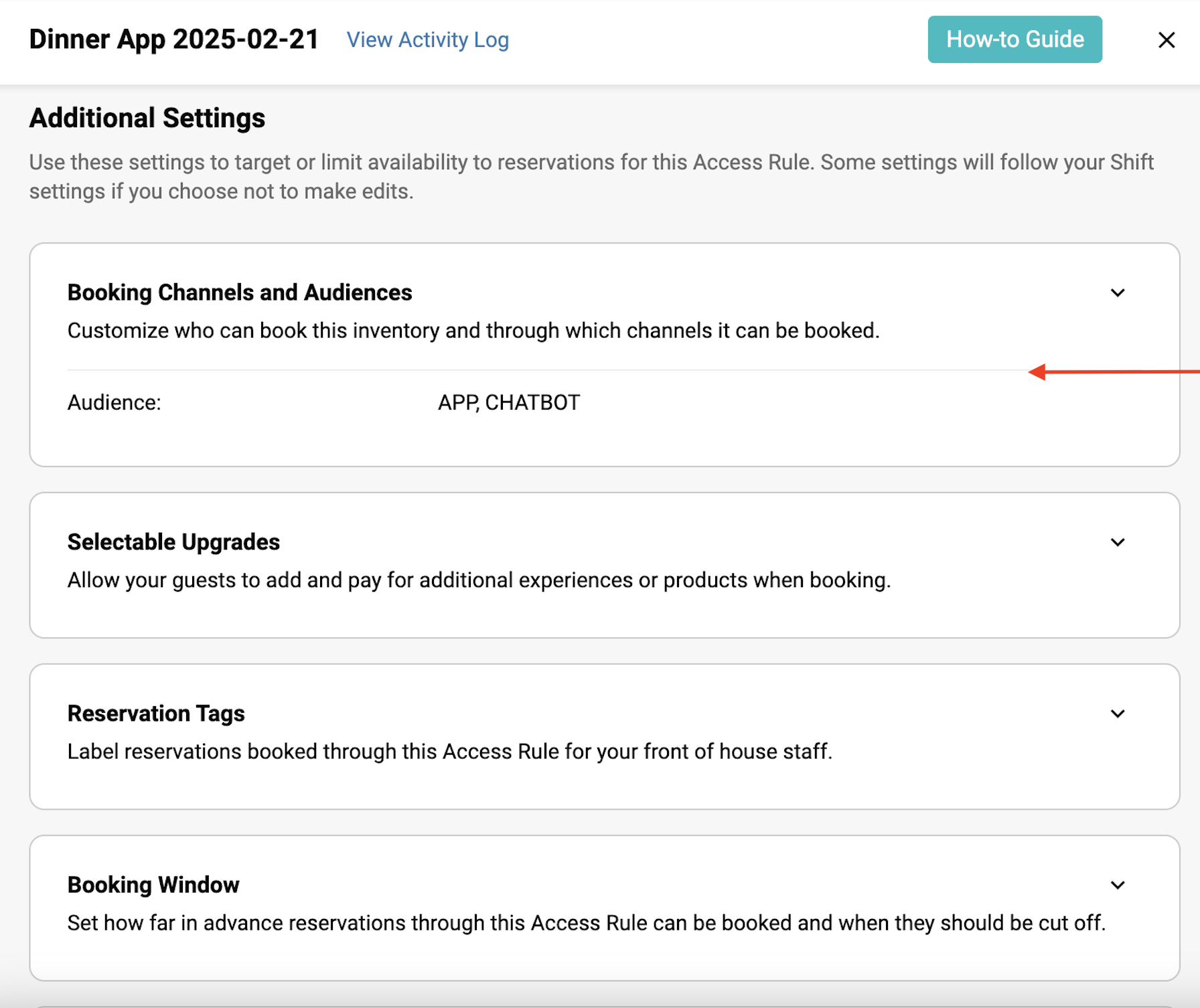Viewport: 1200px width, 1008px height.
Task: Open the View Activity Log link
Action: [x=427, y=40]
